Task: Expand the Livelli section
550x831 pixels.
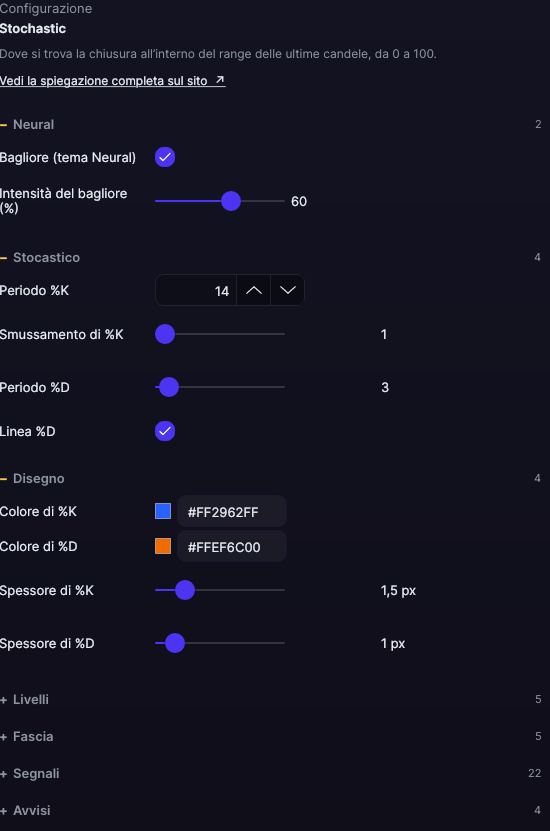Action: pyautogui.click(x=24, y=700)
